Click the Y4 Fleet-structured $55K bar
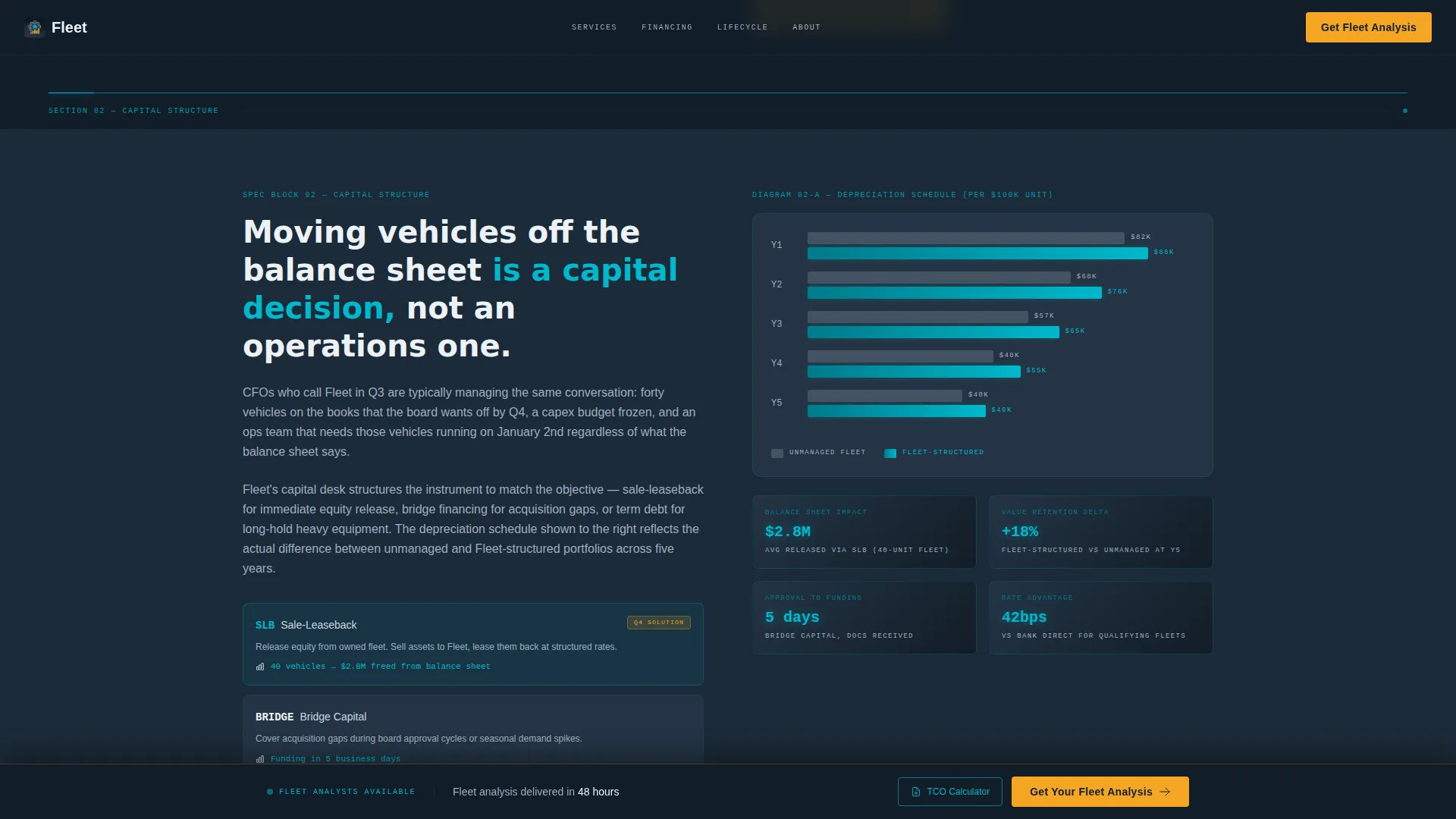Viewport: 1456px width, 819px height. click(x=914, y=372)
